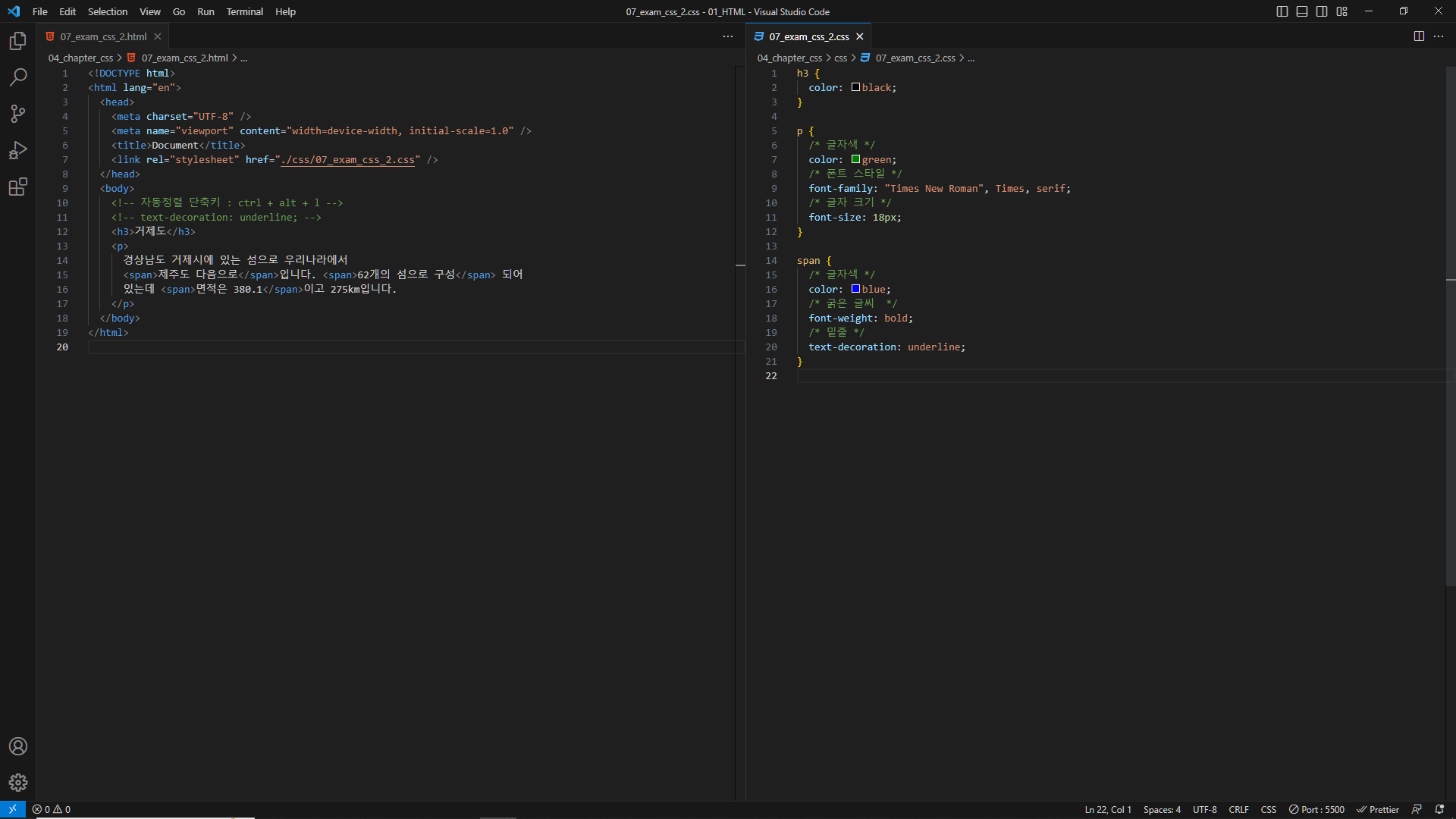This screenshot has height=819, width=1456.
Task: Open Run and Debug view
Action: click(x=18, y=150)
